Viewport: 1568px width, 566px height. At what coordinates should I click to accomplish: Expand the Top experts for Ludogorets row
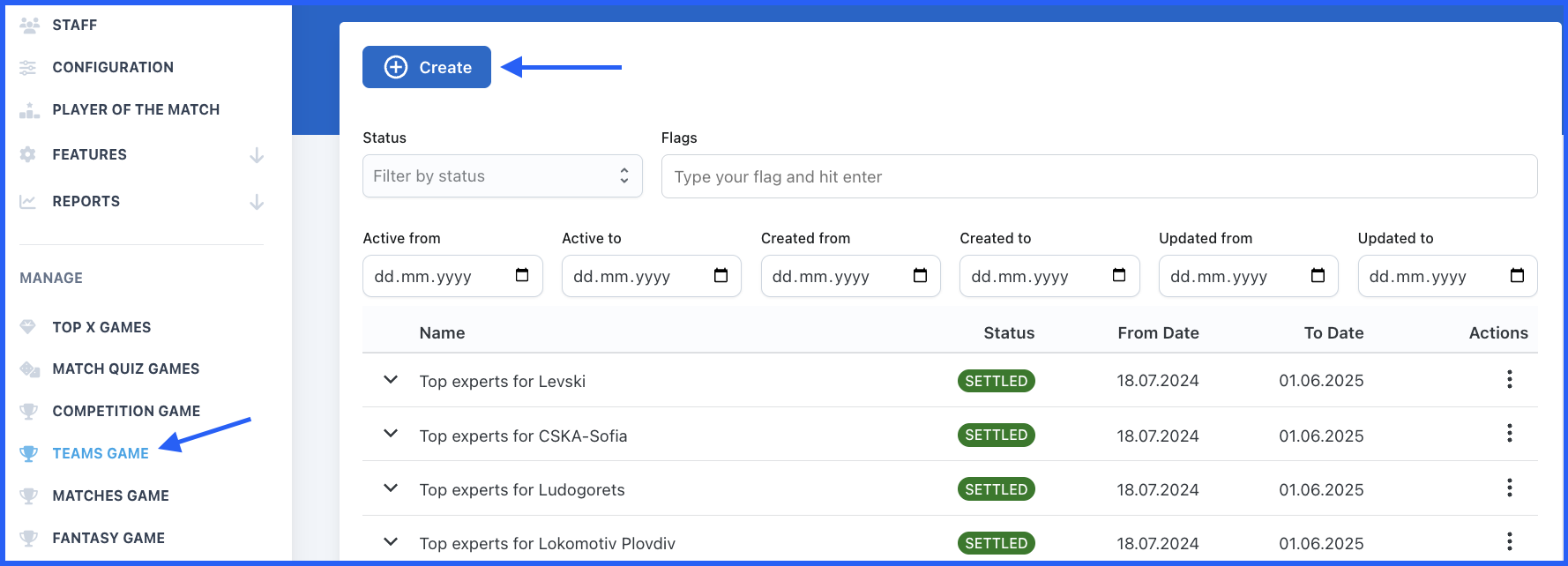(x=391, y=488)
